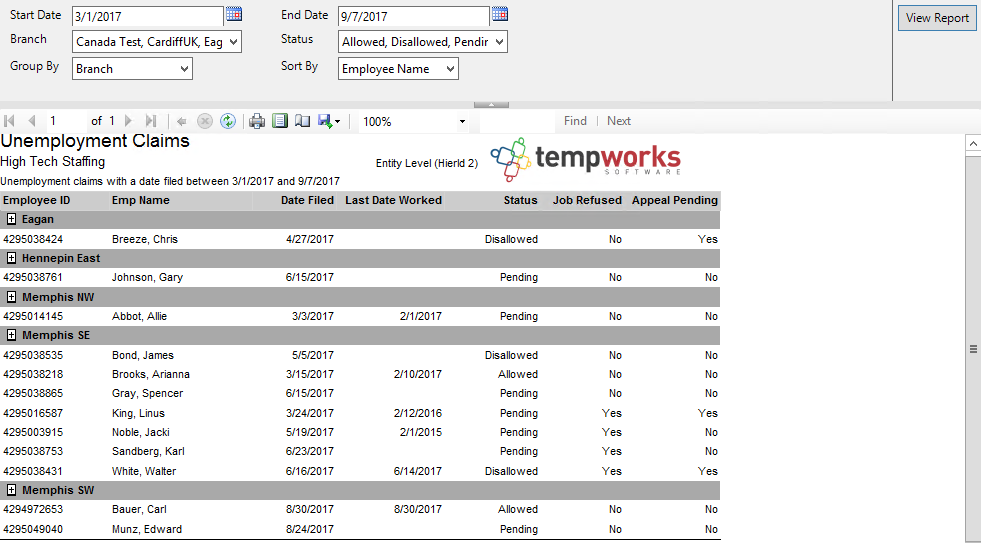
Task: Click employee name Breeze, Chris
Action: [x=145, y=239]
